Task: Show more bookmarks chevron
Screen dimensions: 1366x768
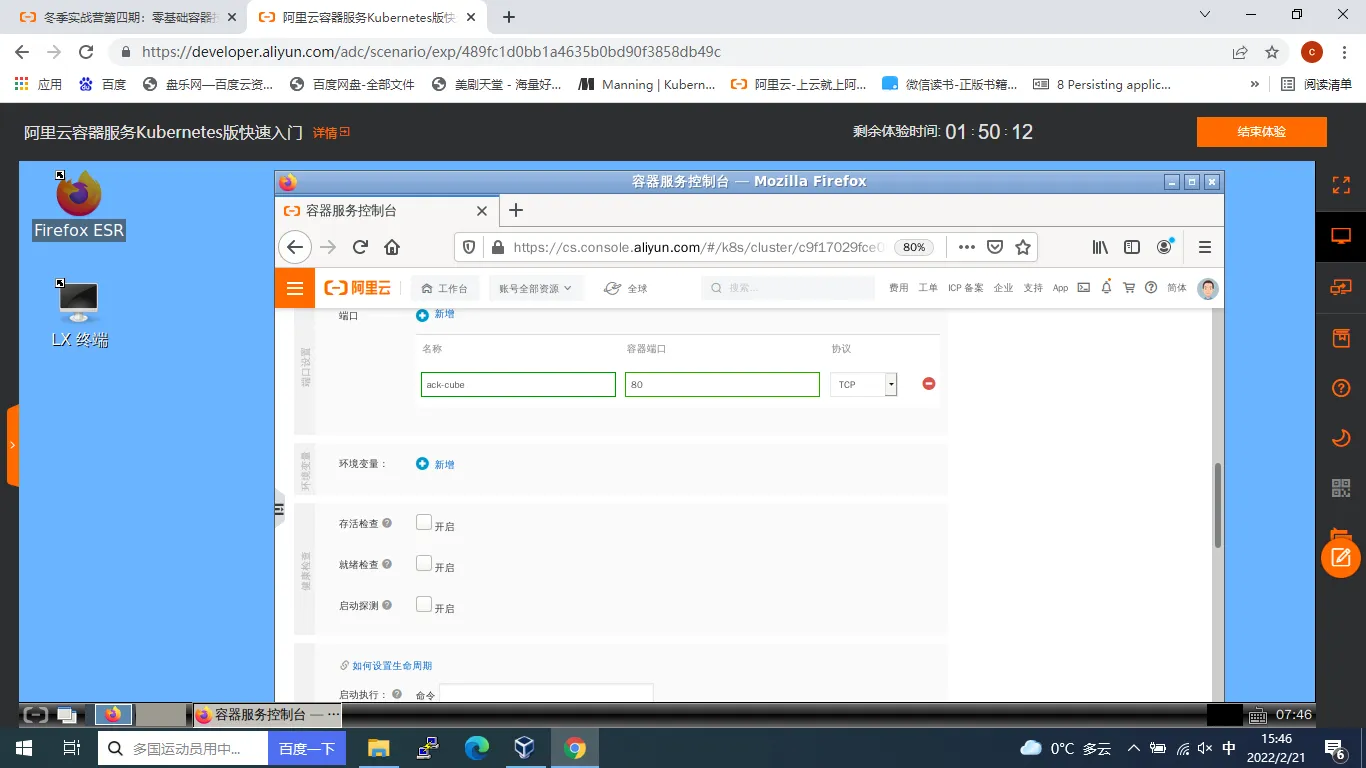Action: (x=1255, y=84)
